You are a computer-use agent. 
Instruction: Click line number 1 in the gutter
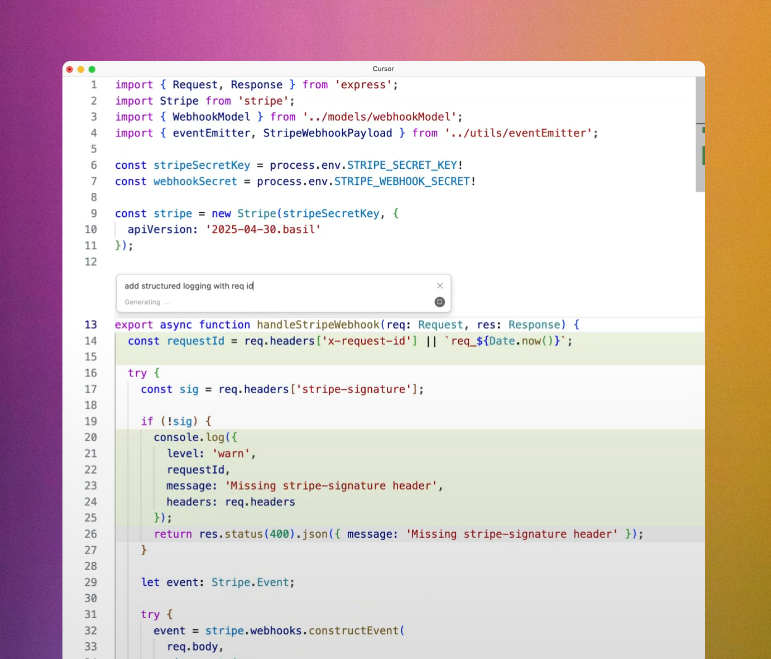point(94,85)
